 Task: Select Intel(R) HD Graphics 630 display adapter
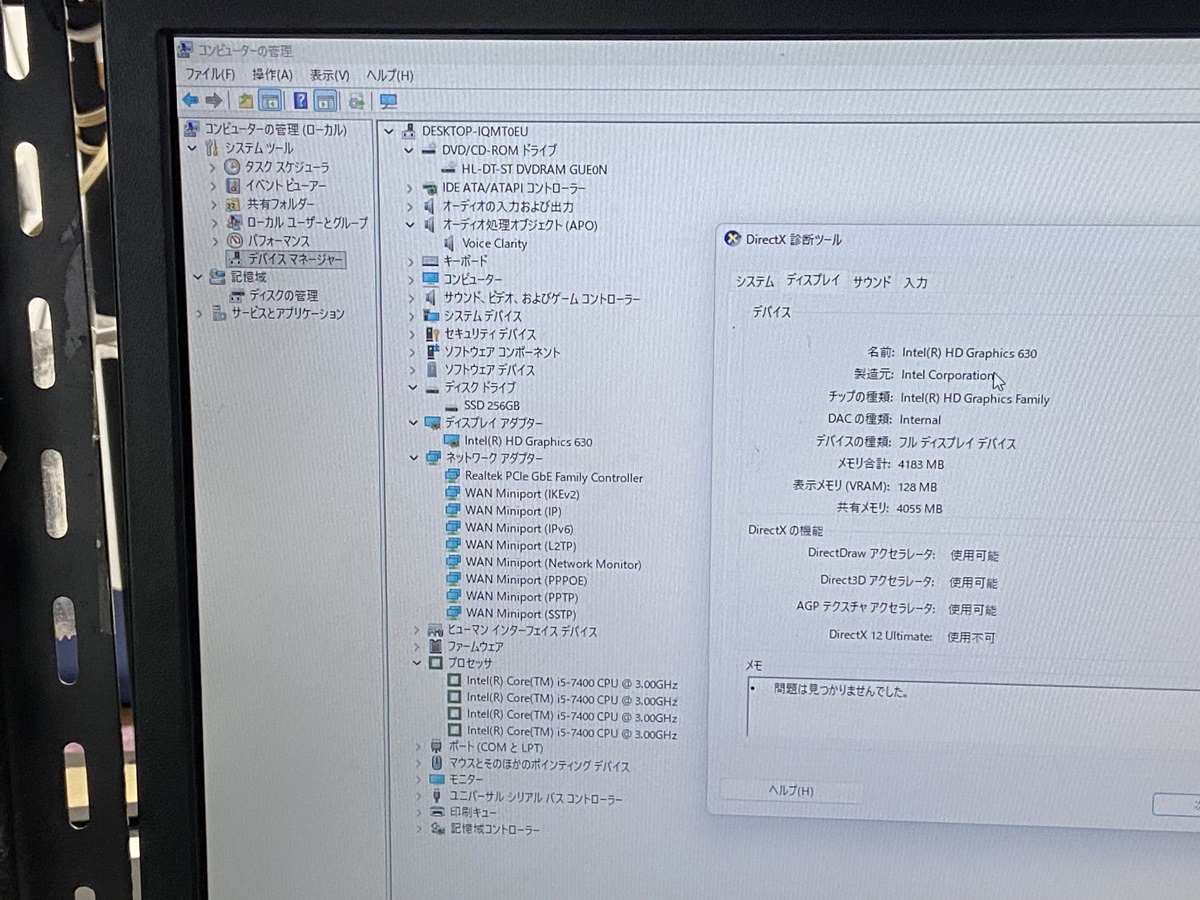(x=528, y=441)
